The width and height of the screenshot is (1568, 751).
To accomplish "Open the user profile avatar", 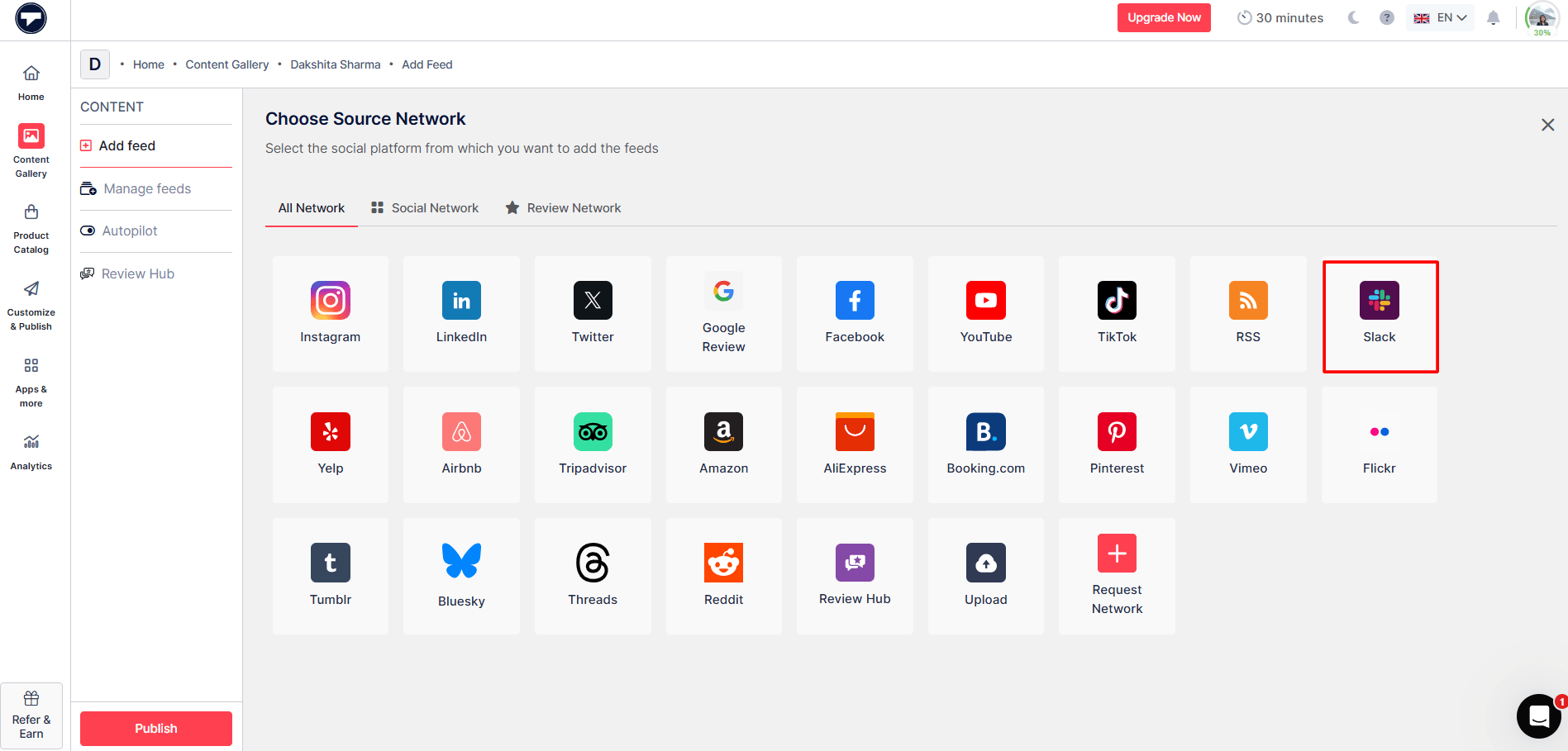I will click(1542, 18).
